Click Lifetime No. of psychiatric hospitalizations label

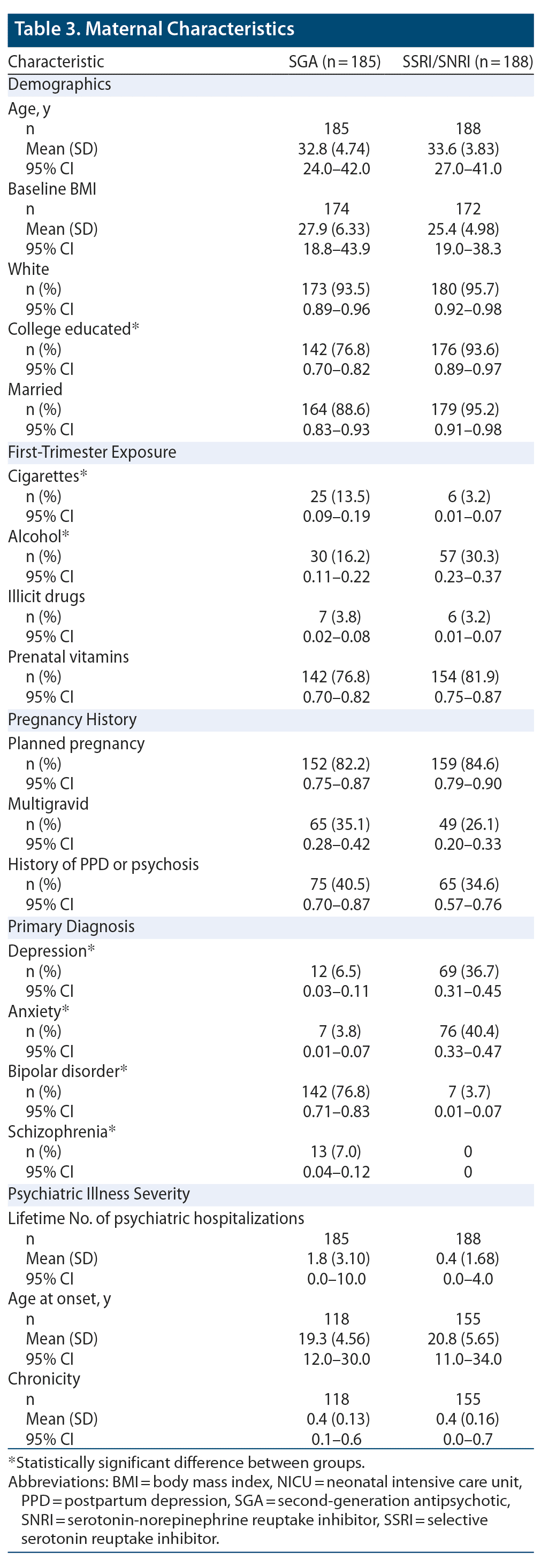[x=155, y=1217]
